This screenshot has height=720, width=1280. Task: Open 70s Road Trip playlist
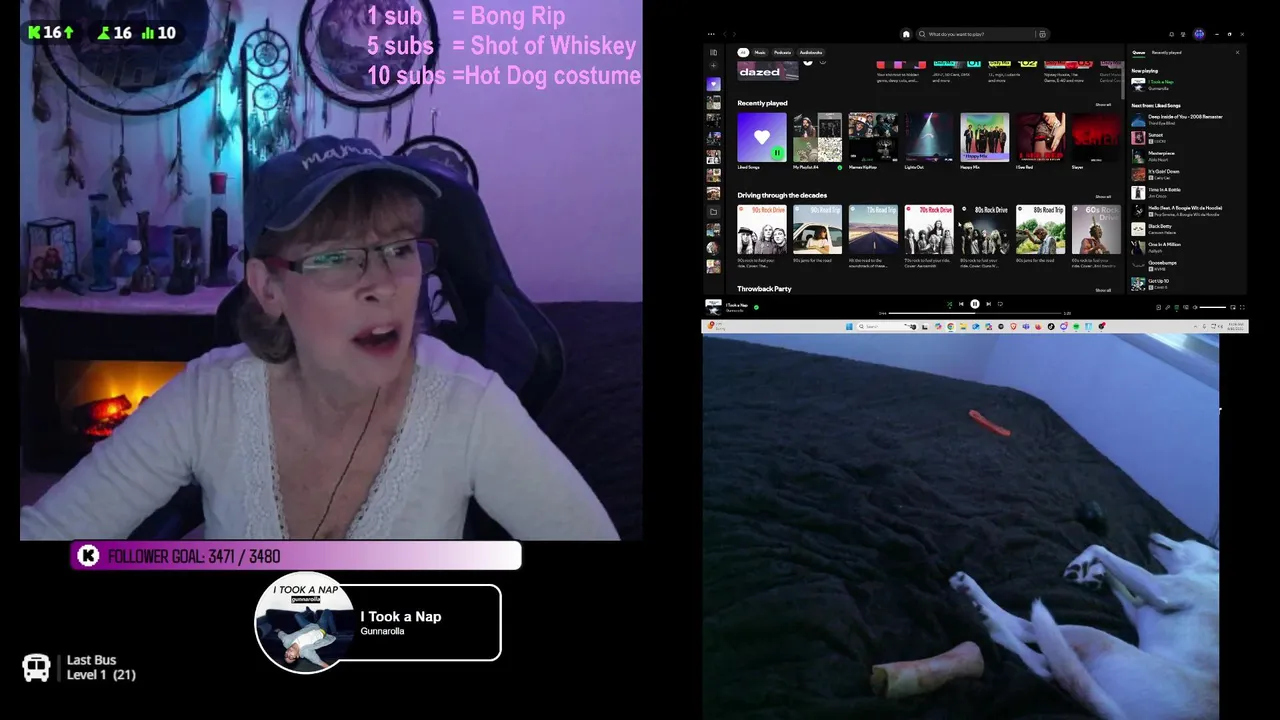point(873,236)
